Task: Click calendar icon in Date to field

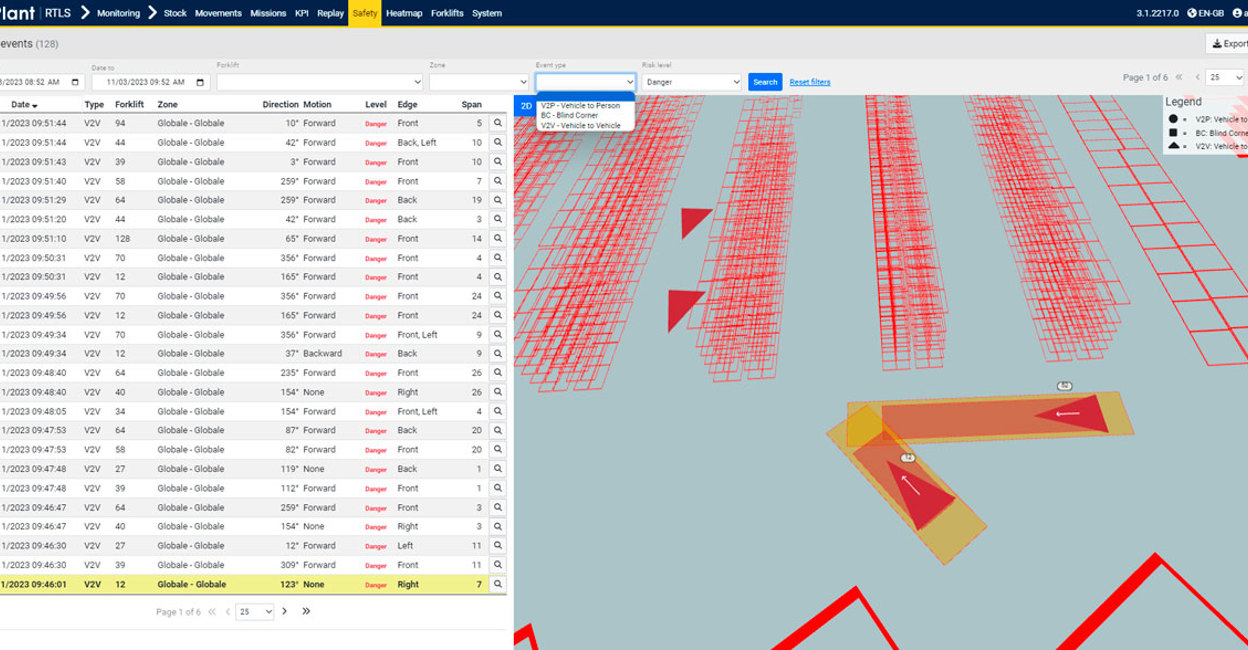Action: coord(202,82)
